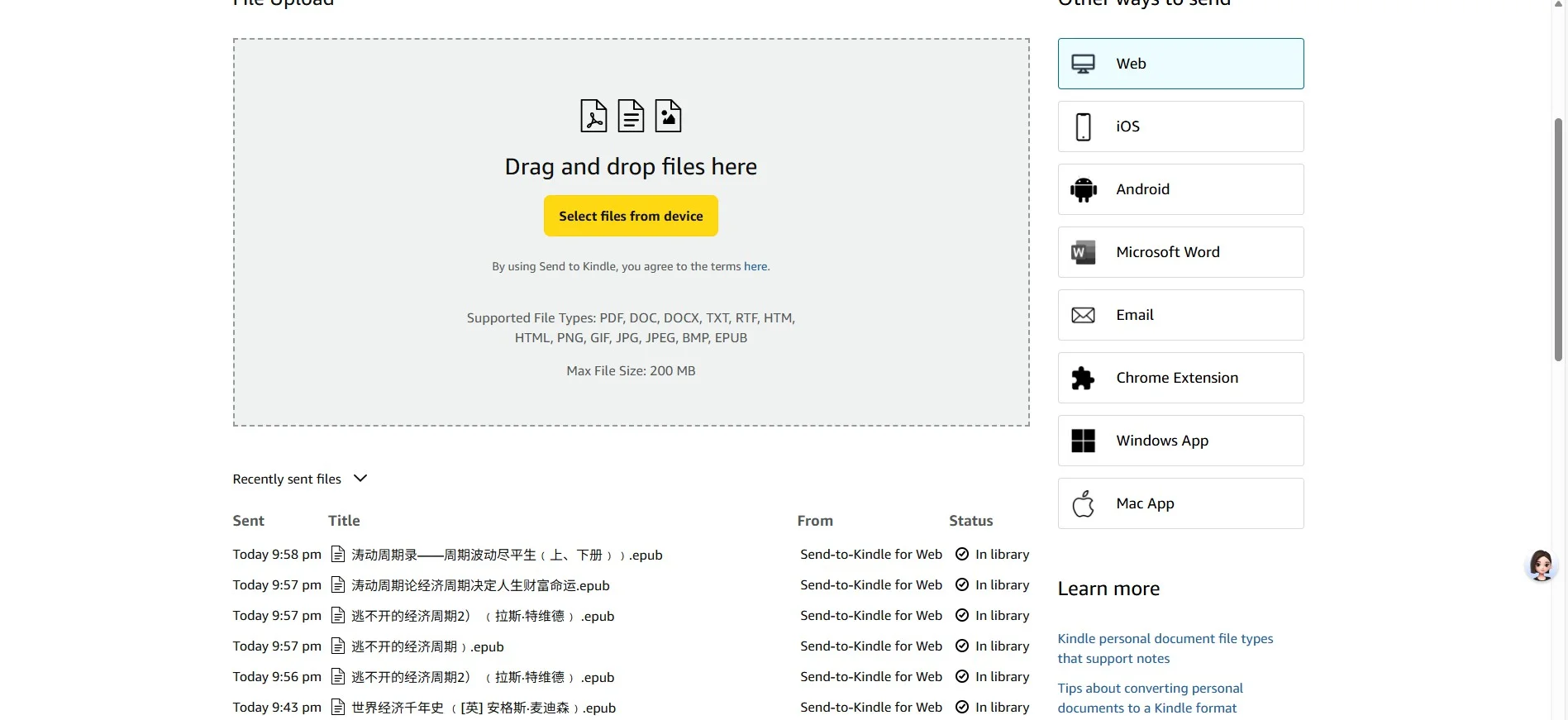Click 'Today 9:56 pm' sent time
The width and height of the screenshot is (1568, 720).
tap(277, 676)
